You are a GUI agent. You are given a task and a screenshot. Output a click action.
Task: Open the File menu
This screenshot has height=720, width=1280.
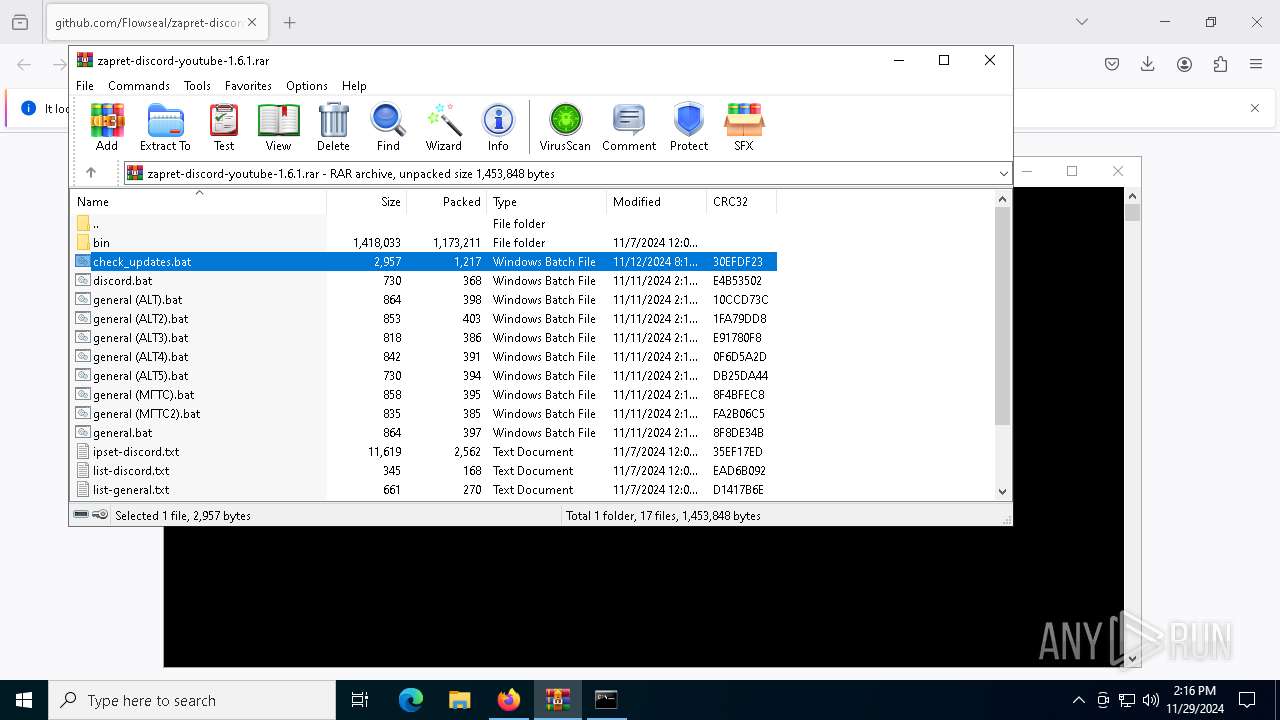(x=85, y=86)
